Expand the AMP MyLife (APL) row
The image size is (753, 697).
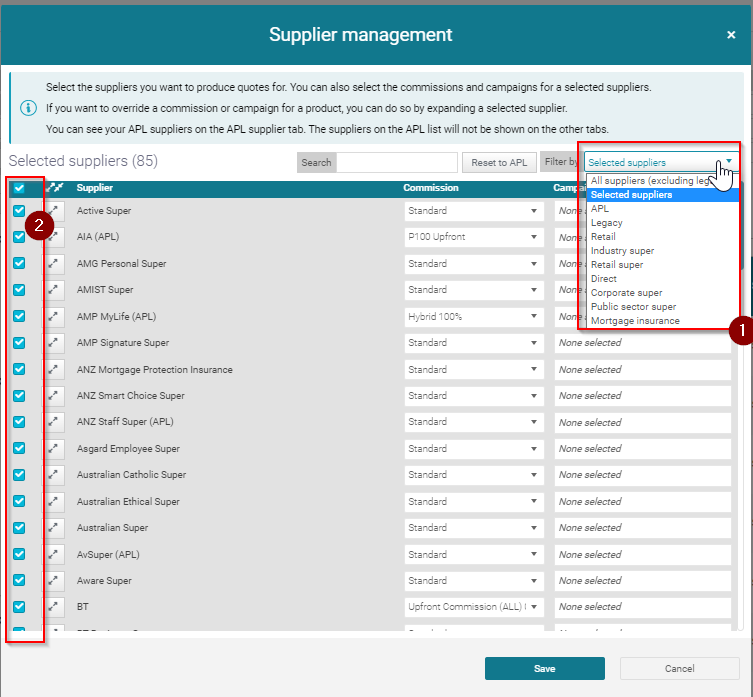[x=54, y=317]
